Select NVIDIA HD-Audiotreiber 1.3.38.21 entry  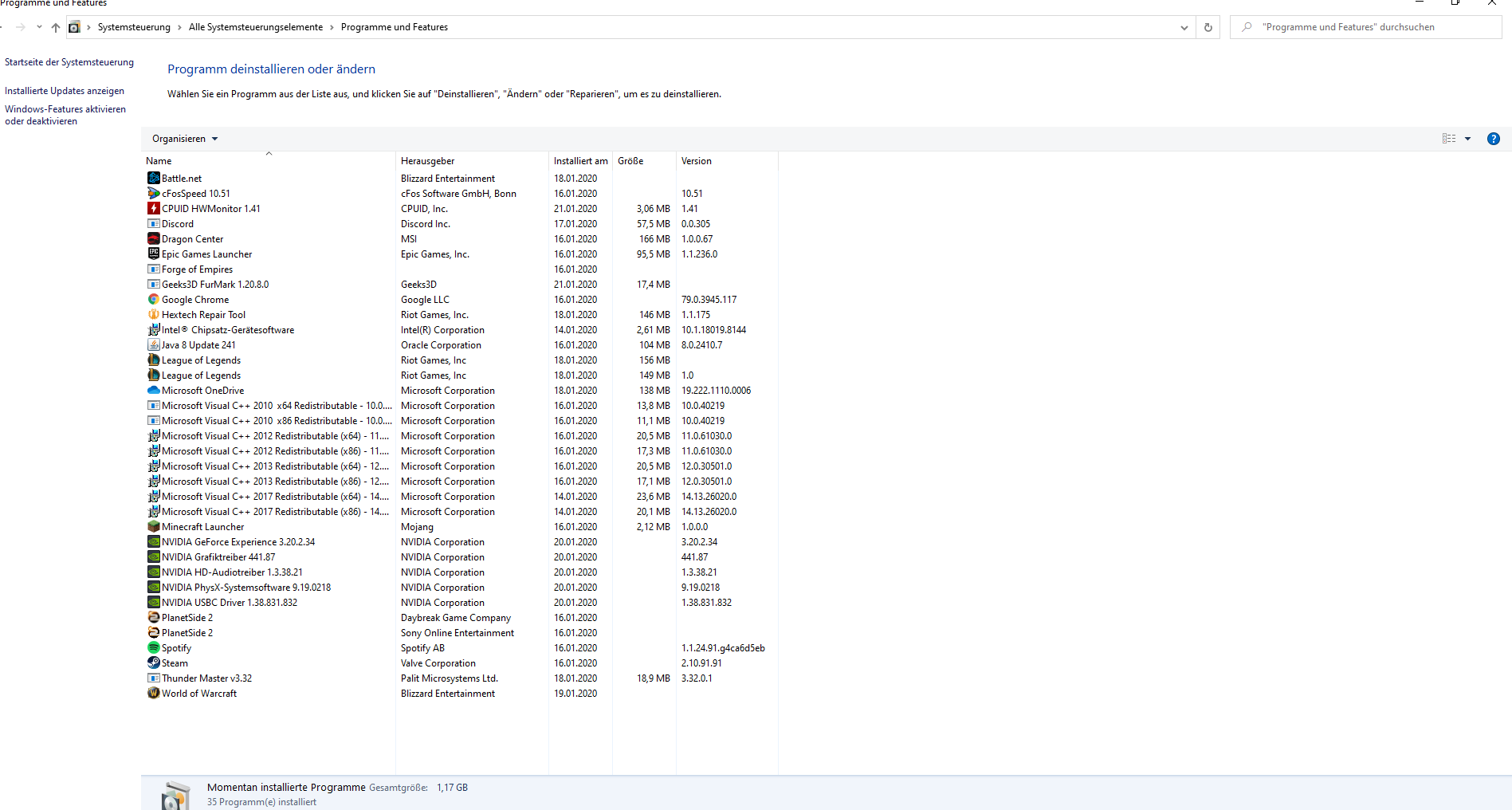[461, 572]
